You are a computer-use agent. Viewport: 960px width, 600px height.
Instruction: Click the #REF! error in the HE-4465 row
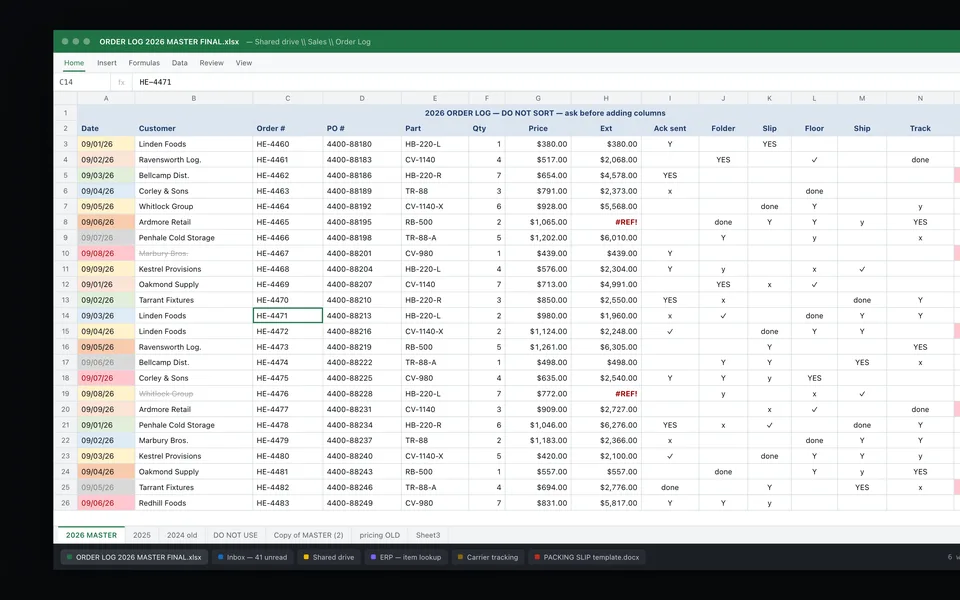pyautogui.click(x=606, y=222)
